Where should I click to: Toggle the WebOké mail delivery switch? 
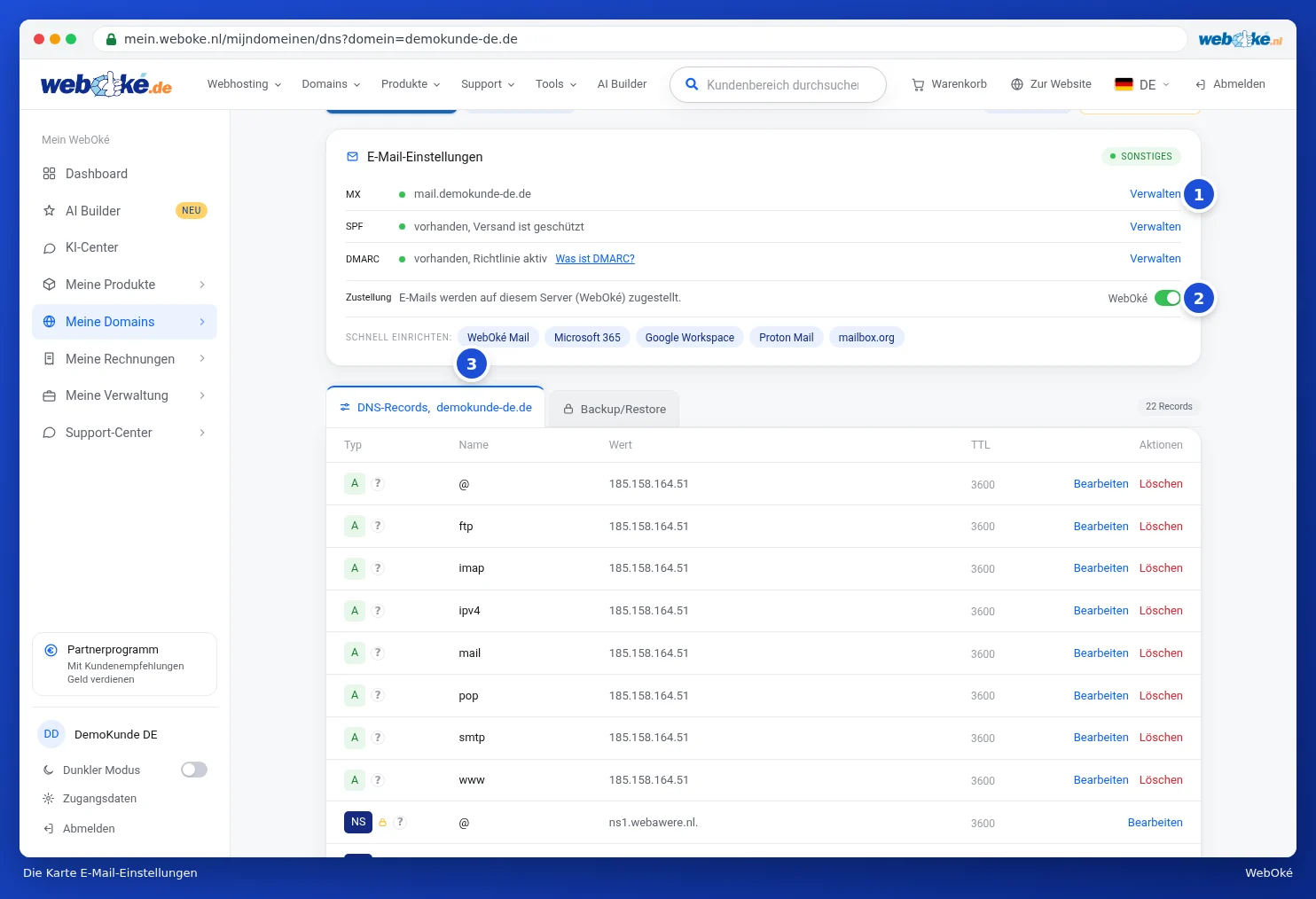point(1168,298)
